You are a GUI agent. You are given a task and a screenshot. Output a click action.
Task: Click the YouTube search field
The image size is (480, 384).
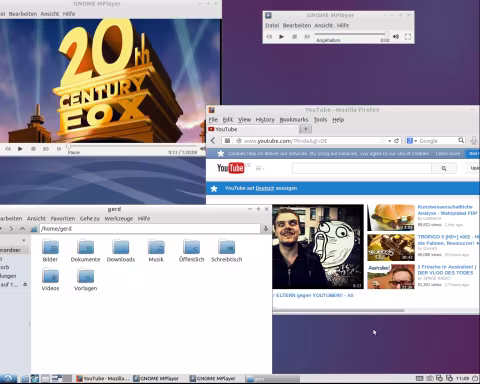[362, 168]
